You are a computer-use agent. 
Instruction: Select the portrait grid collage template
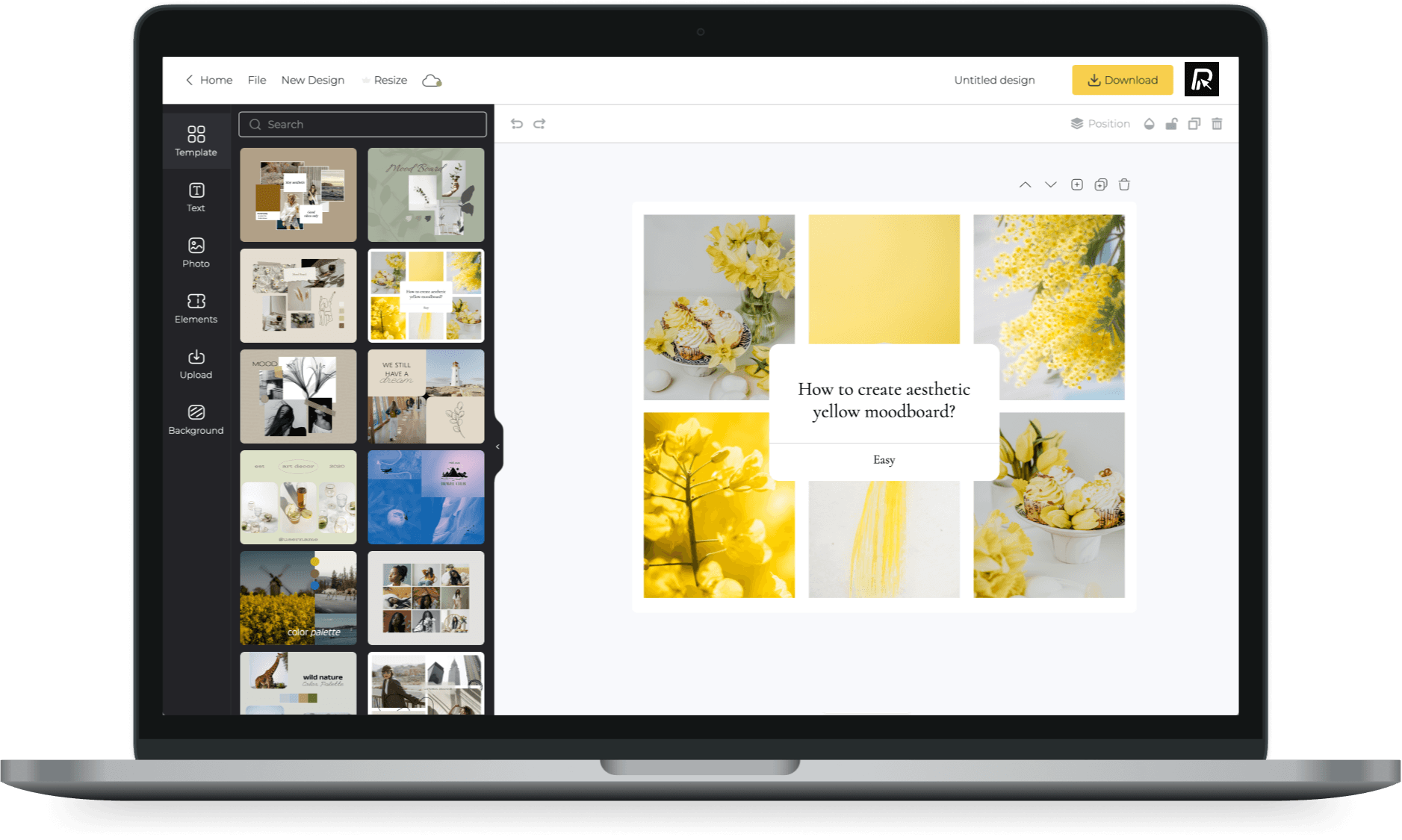pos(426,598)
